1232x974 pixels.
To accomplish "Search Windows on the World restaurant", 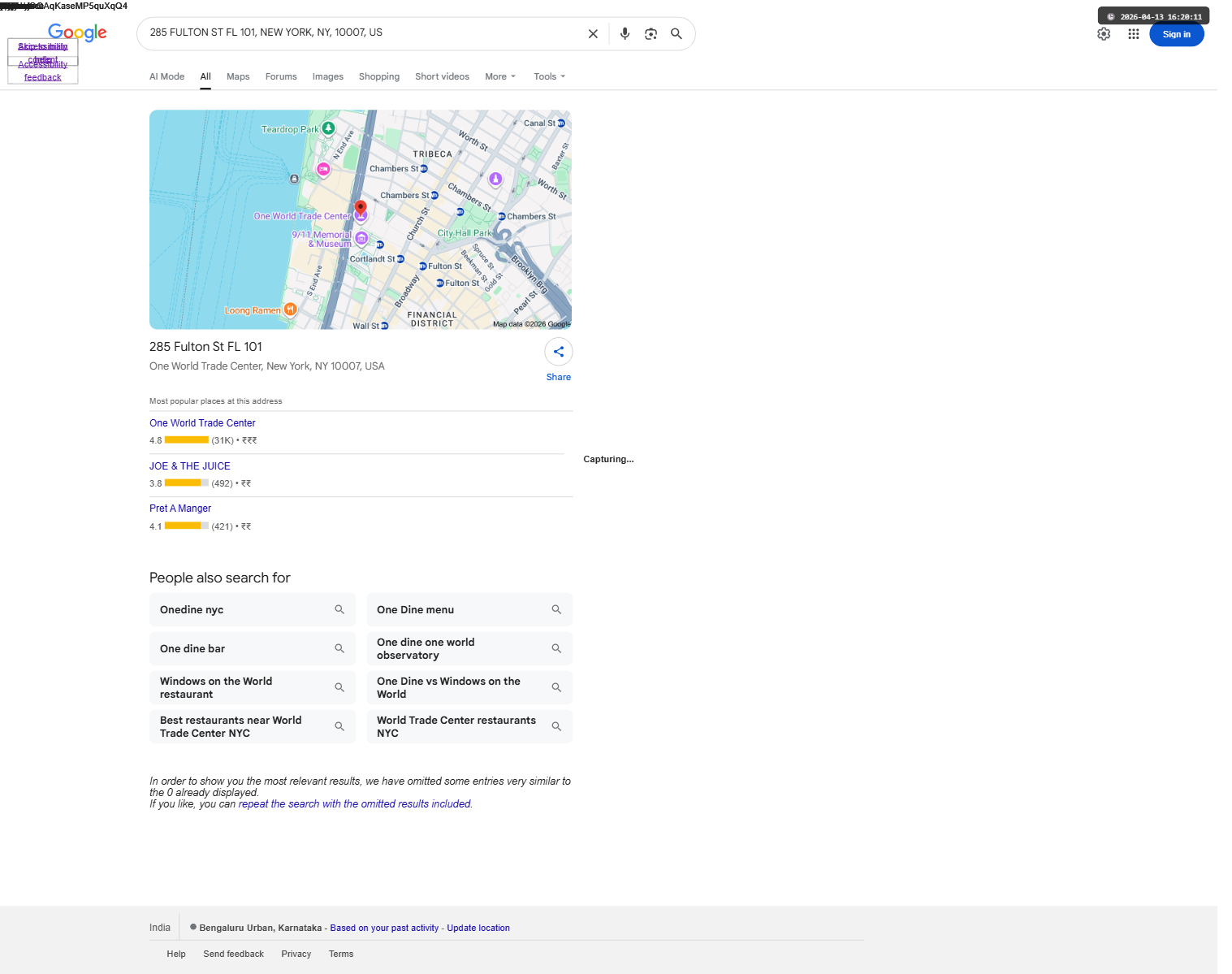I will coord(253,688).
